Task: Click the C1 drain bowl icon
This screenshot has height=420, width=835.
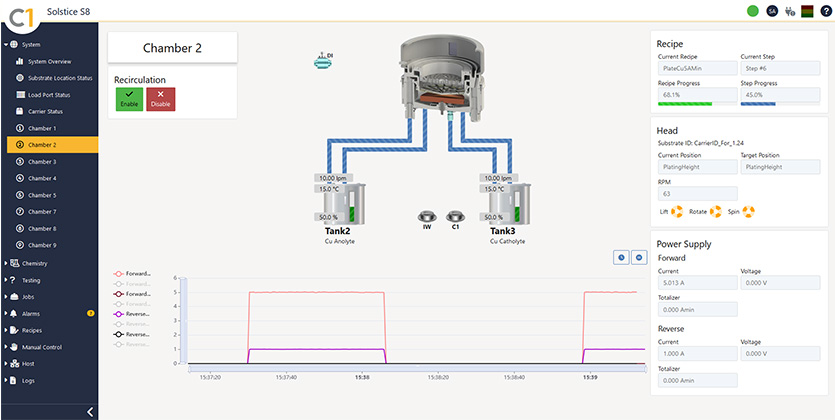Action: [x=455, y=216]
